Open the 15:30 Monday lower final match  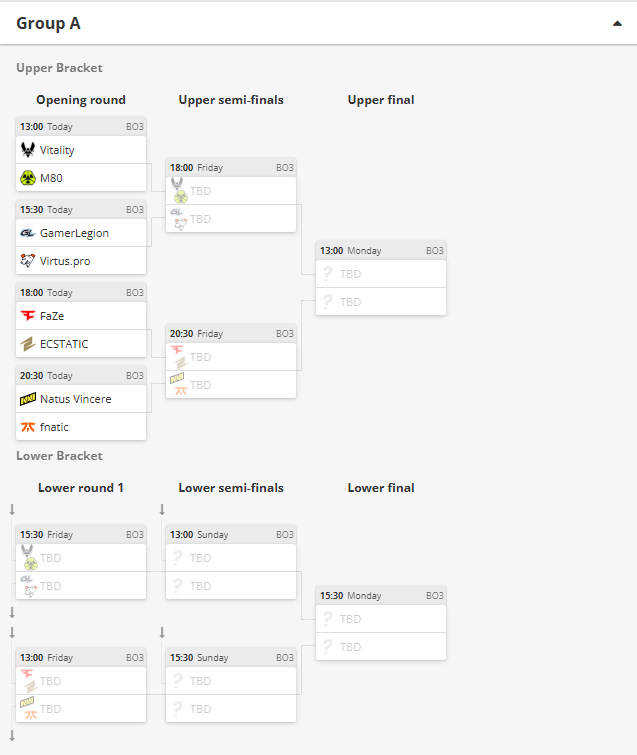point(381,623)
